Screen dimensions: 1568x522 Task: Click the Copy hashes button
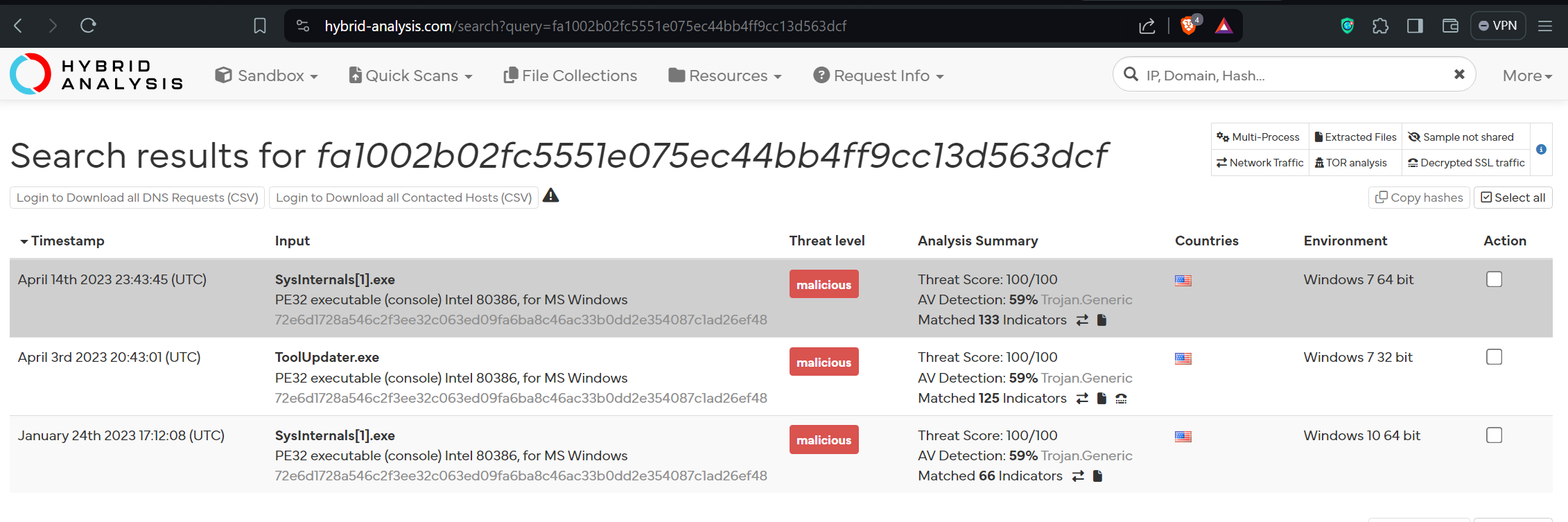pos(1419,198)
